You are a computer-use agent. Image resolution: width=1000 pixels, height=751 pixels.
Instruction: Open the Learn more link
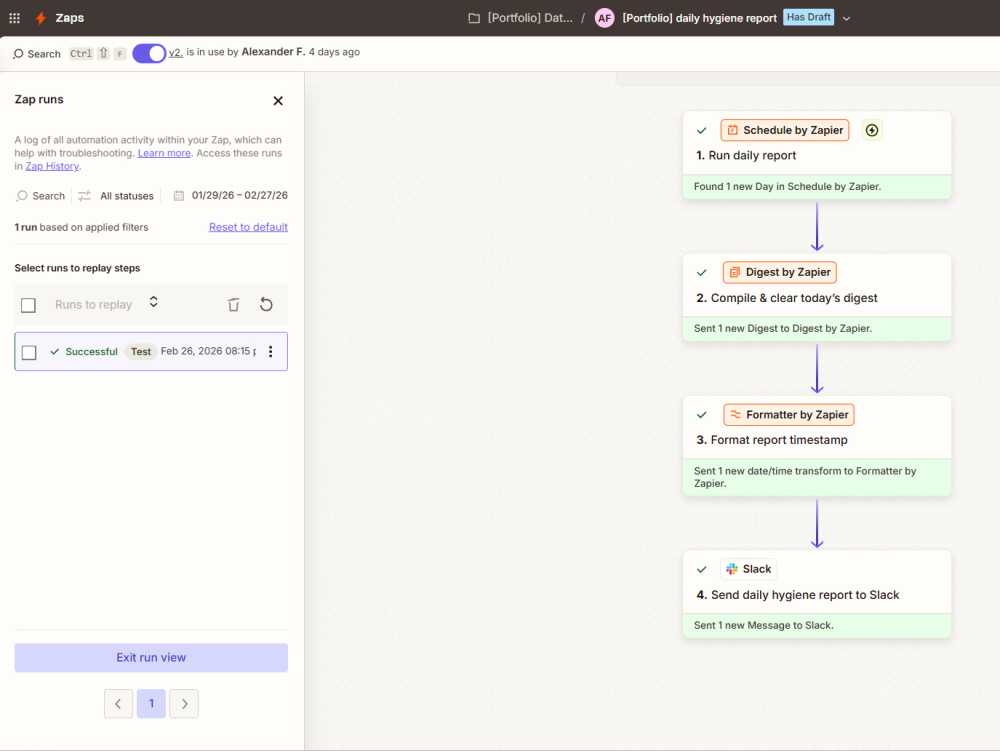pyautogui.click(x=164, y=153)
